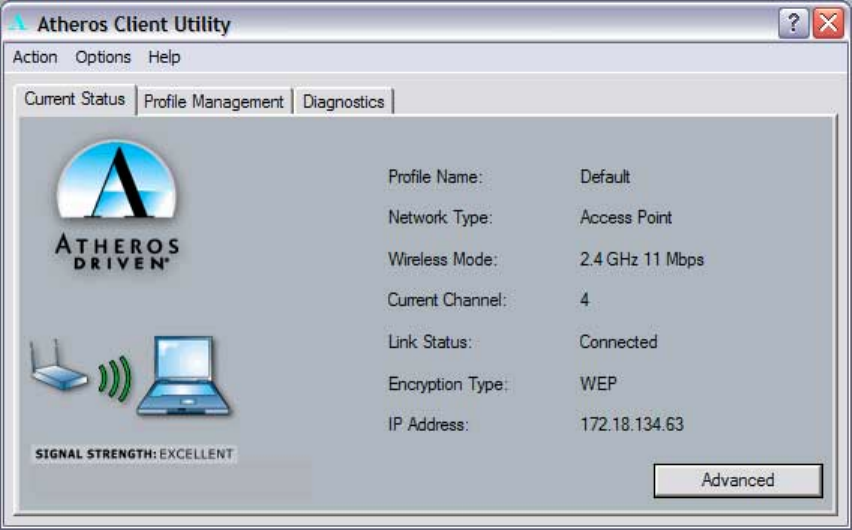Viewport: 852px width, 530px height.
Task: Select the Current Status tab
Action: [x=75, y=99]
